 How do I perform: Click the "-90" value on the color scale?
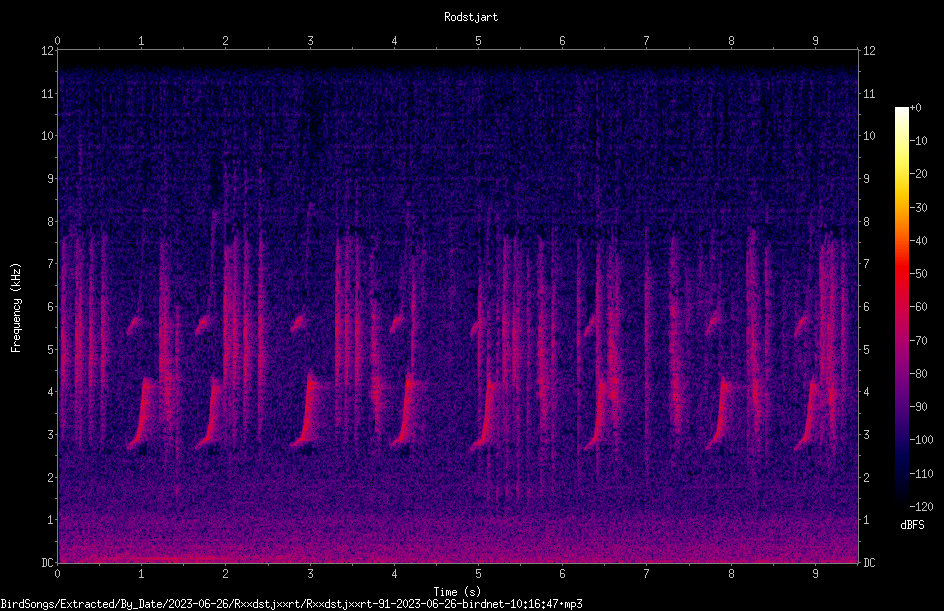918,407
